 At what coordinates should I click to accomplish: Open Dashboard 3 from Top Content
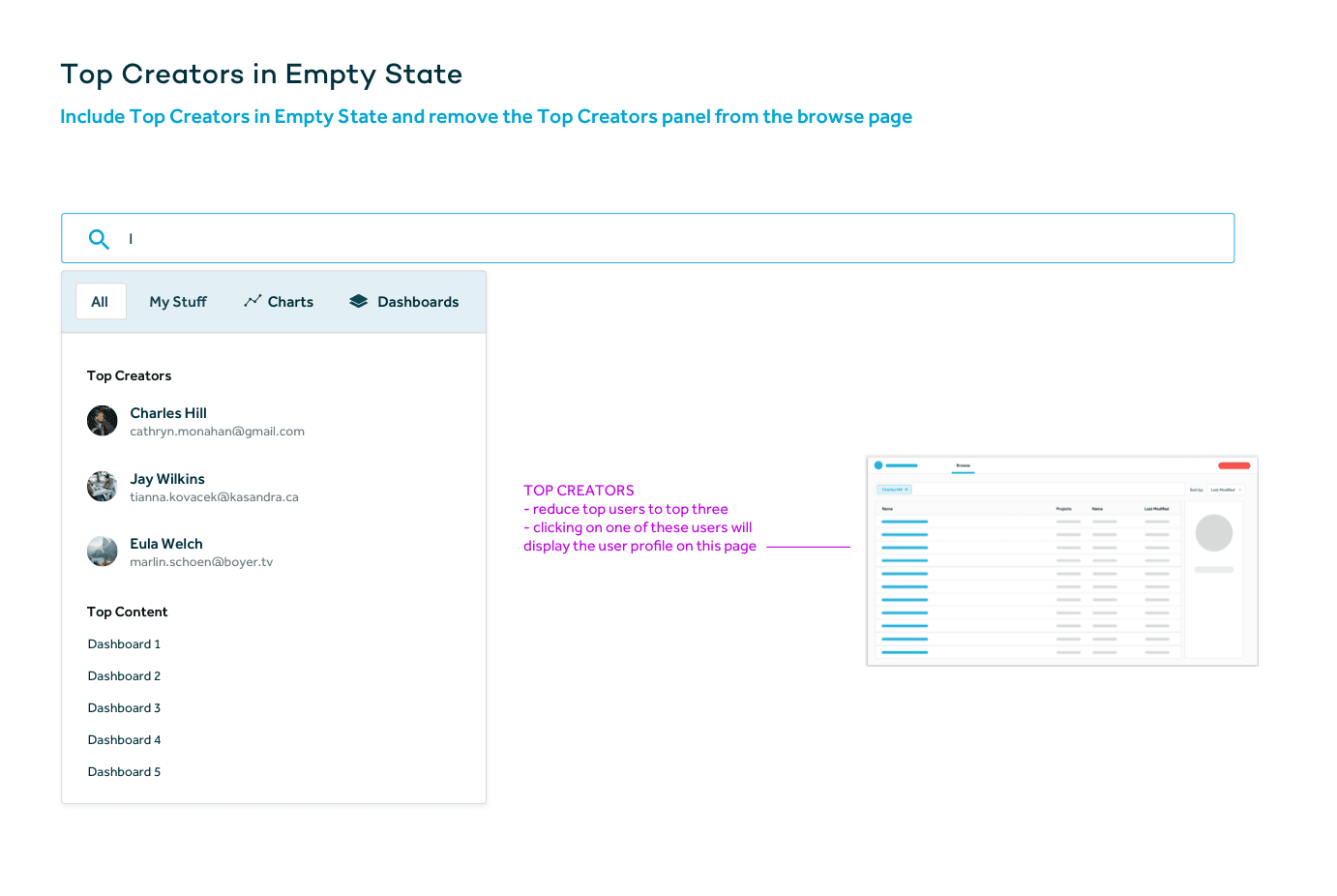[x=124, y=708]
